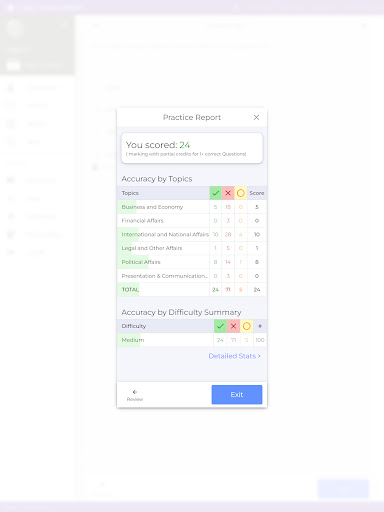Click the orange circle icon in Difficulty header
The width and height of the screenshot is (384, 512).
(246, 326)
